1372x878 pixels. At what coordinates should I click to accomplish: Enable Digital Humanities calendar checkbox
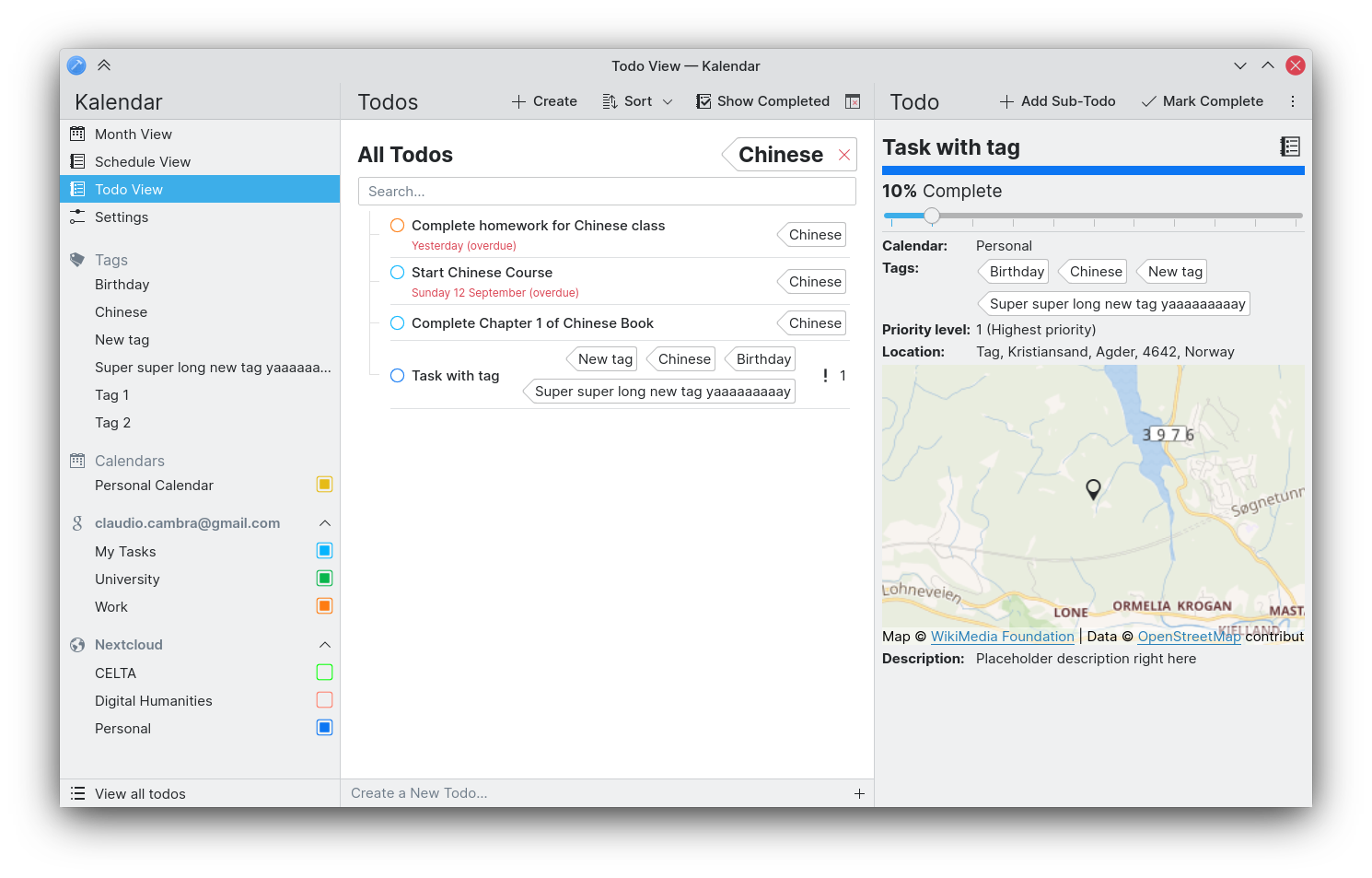[x=324, y=700]
